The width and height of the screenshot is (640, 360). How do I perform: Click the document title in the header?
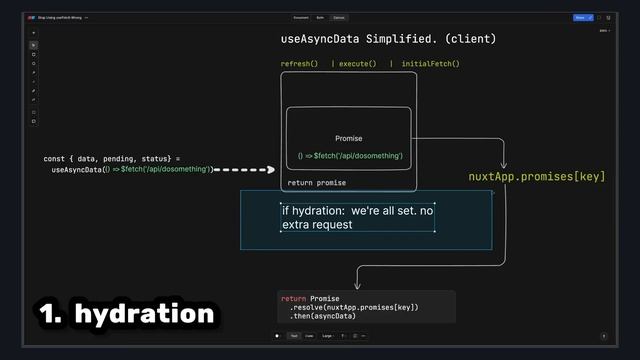pos(60,18)
